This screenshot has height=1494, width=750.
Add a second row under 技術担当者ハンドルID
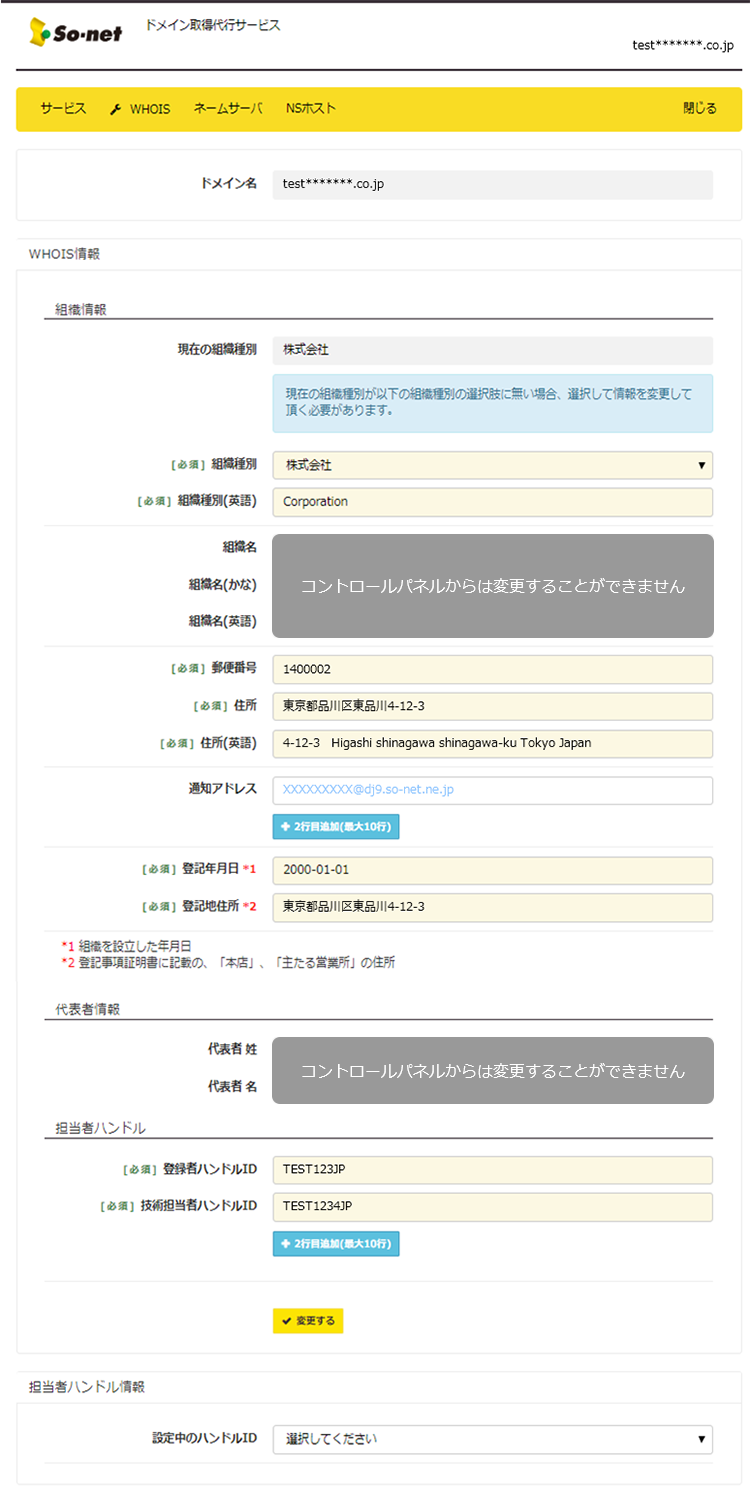tap(336, 1244)
